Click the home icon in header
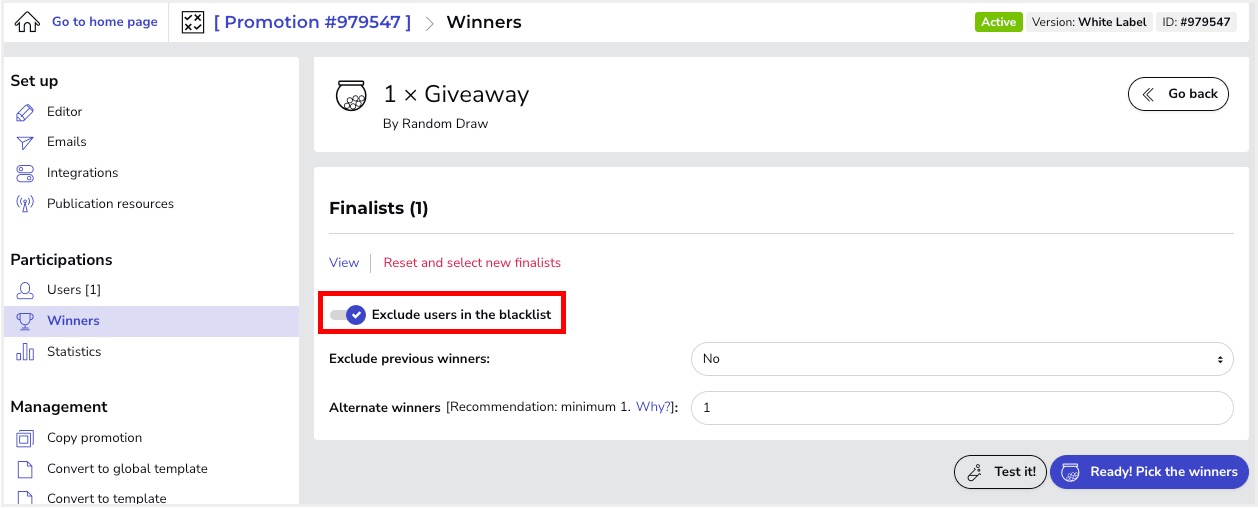 click(27, 22)
